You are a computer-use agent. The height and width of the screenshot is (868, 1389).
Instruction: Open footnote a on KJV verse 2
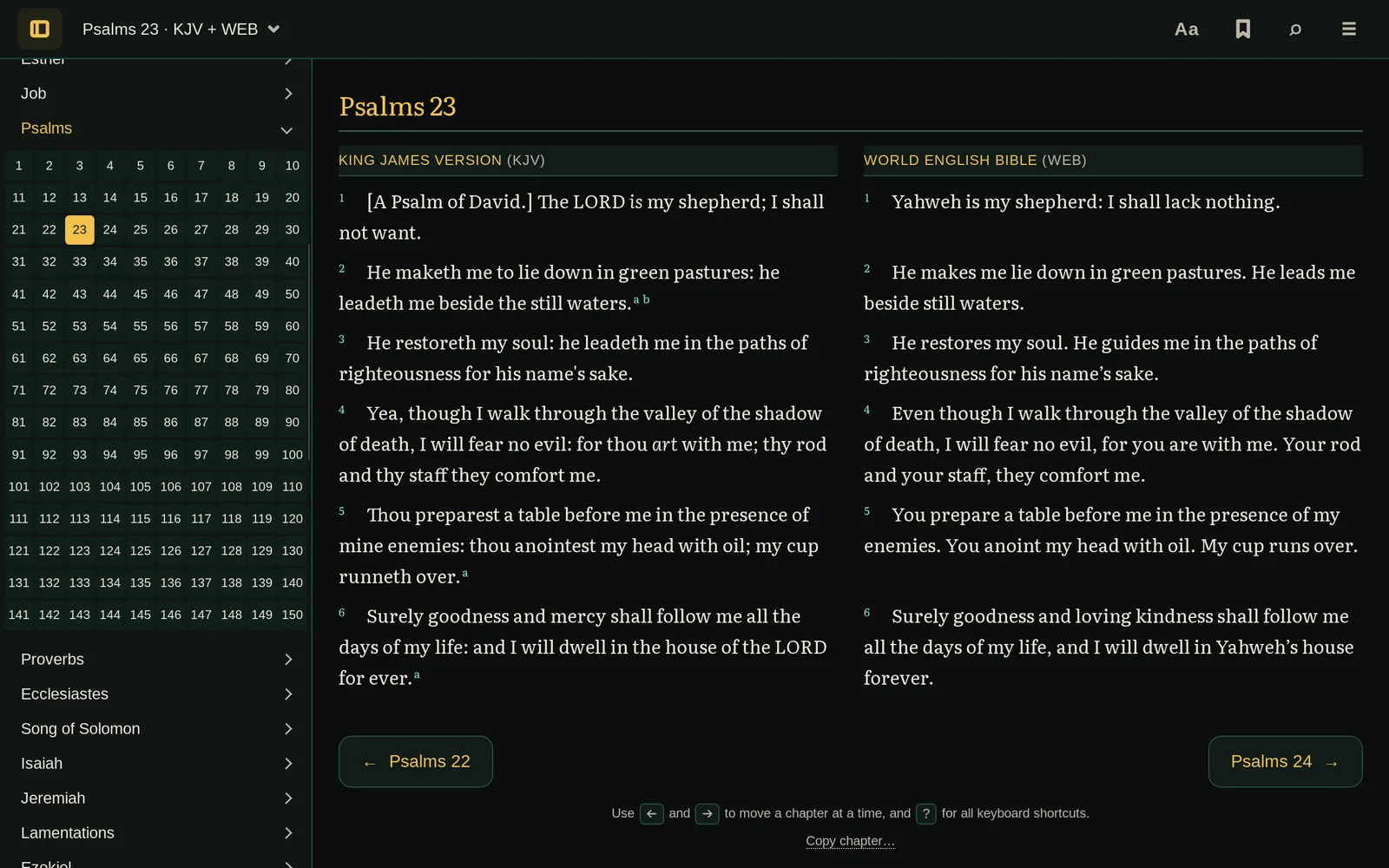[x=636, y=299]
